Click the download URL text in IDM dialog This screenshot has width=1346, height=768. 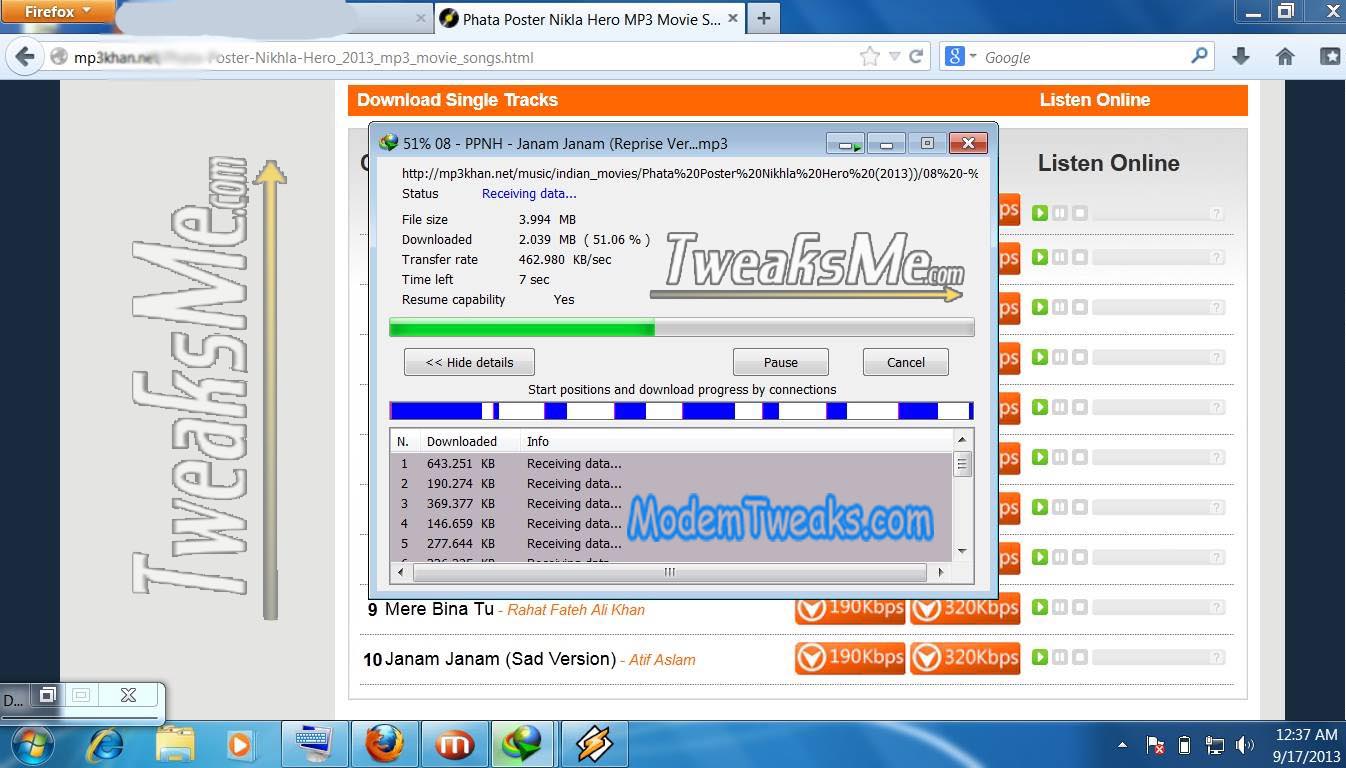[690, 173]
